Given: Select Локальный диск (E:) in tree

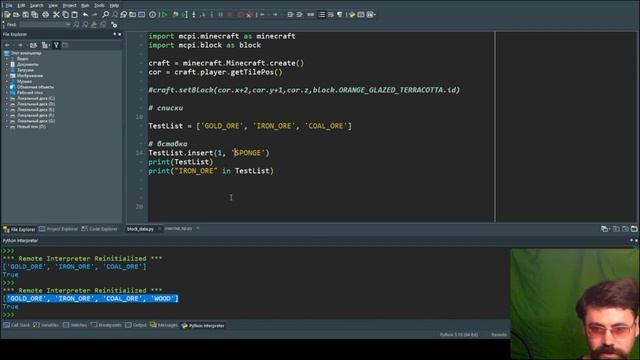Looking at the screenshot, I should click(36, 110).
